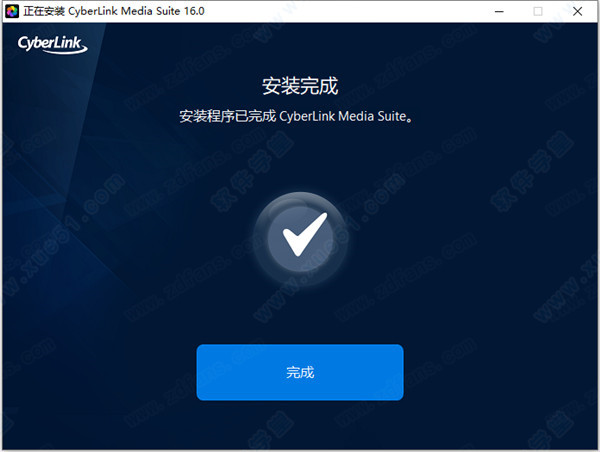The width and height of the screenshot is (600, 452).
Task: Click the greyed-out maximize window icon
Action: coord(538,11)
